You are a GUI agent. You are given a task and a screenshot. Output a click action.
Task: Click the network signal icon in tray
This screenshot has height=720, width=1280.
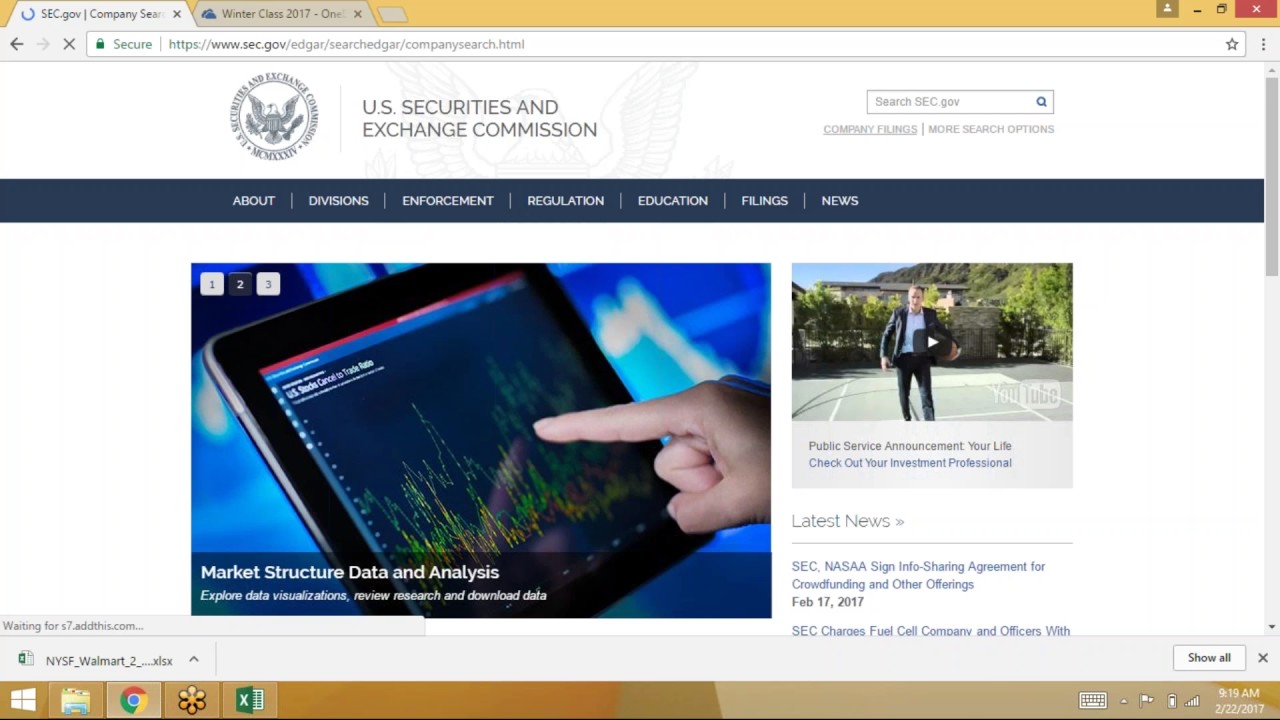(x=1192, y=700)
